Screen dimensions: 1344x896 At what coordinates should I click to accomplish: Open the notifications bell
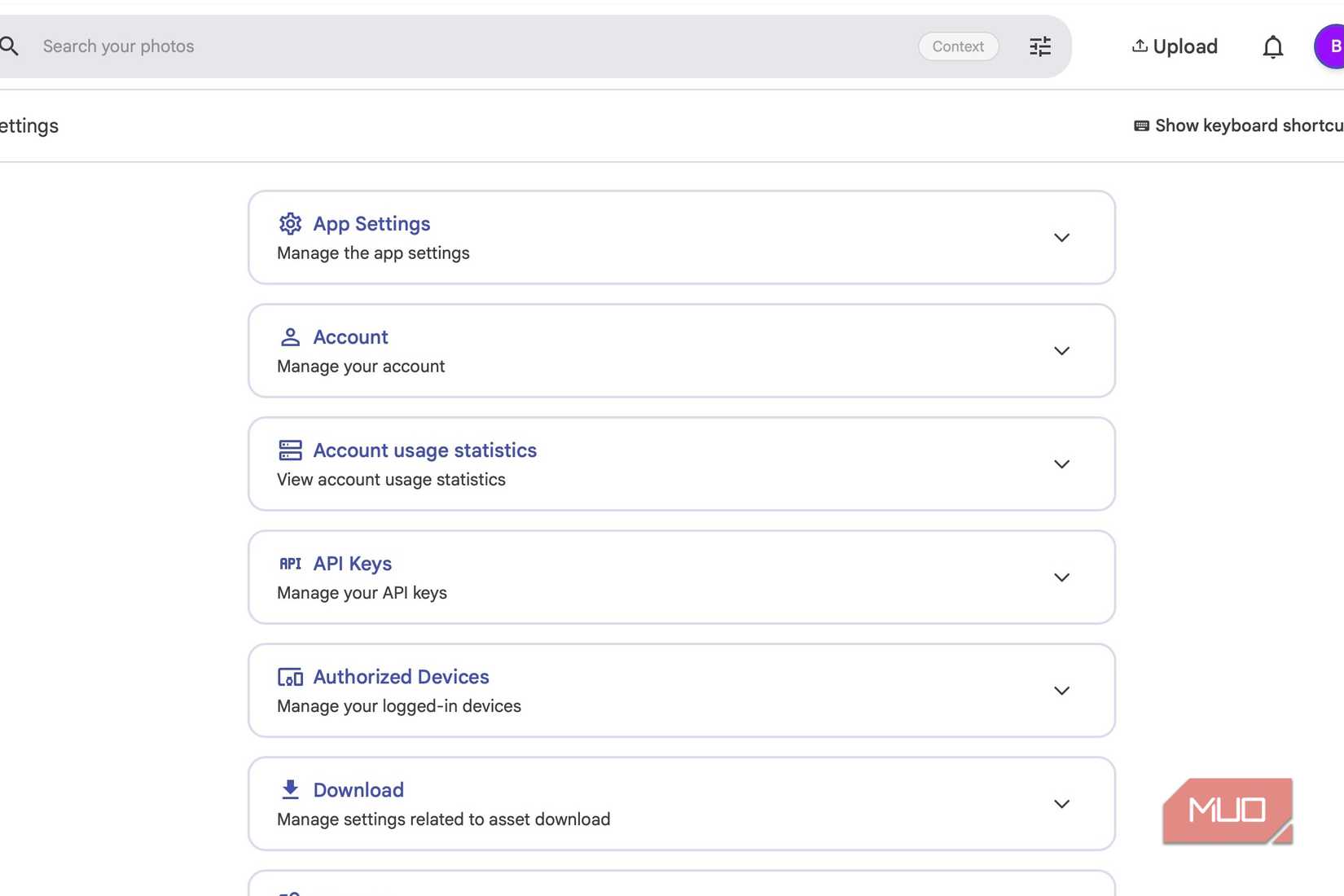(1273, 47)
